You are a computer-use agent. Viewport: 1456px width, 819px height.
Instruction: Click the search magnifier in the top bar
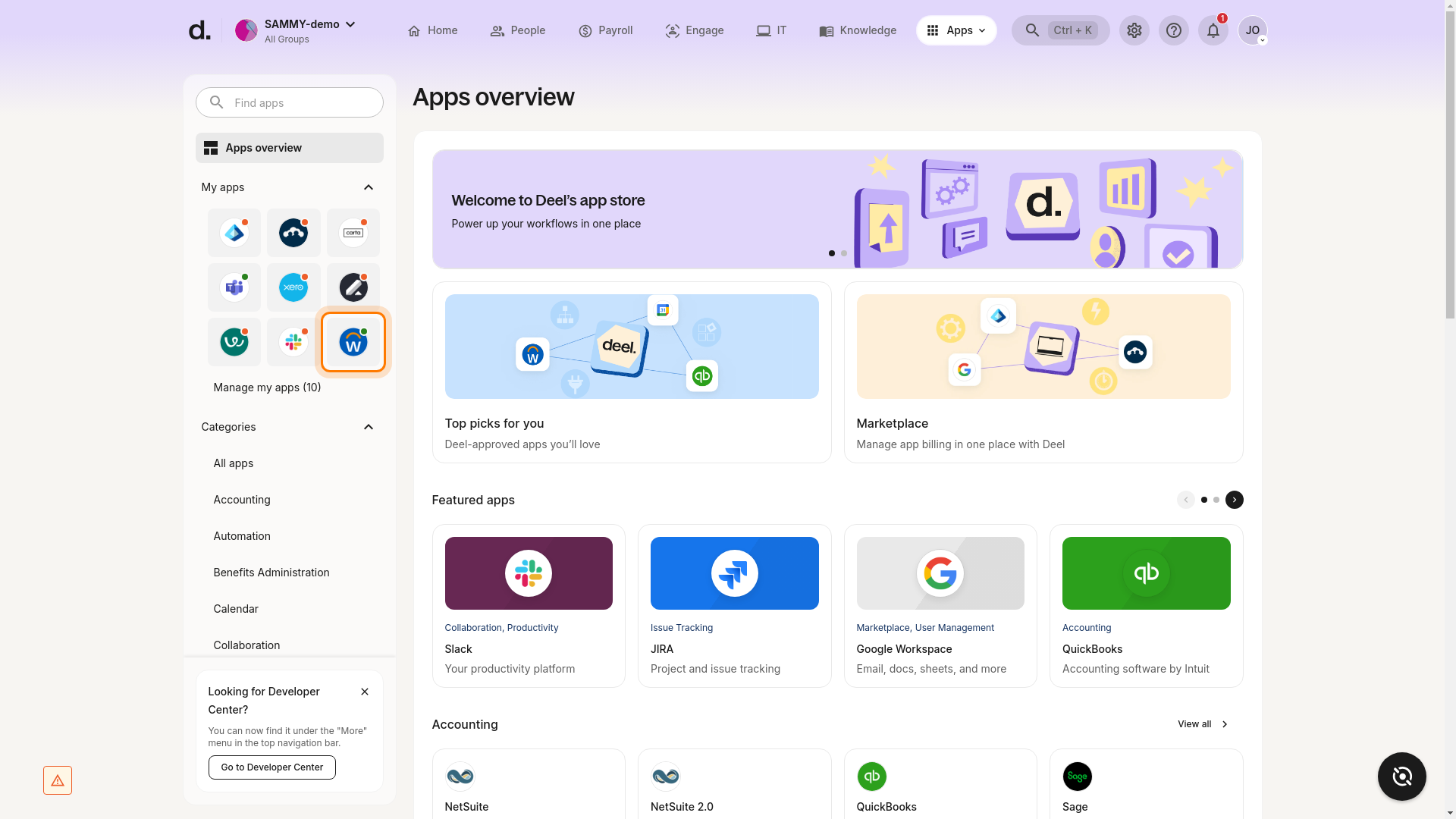[1032, 30]
